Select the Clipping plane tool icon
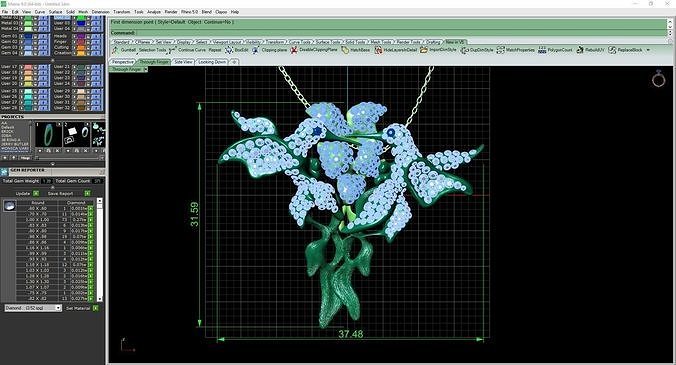The width and height of the screenshot is (676, 365). 256,50
